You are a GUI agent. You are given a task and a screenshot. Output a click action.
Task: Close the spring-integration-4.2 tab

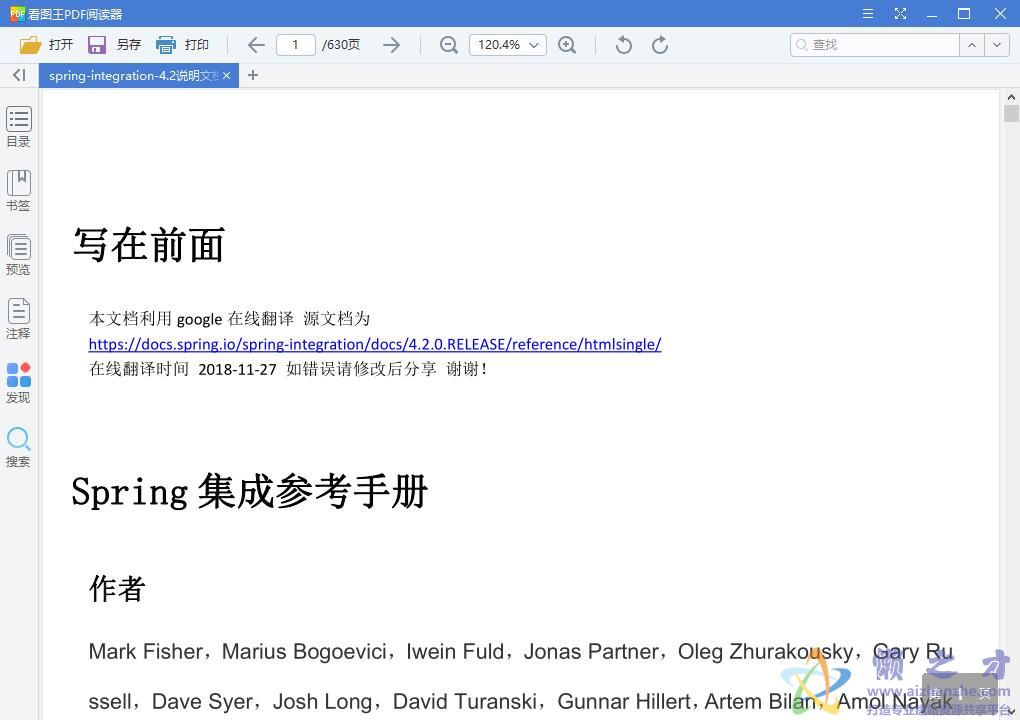pyautogui.click(x=226, y=75)
